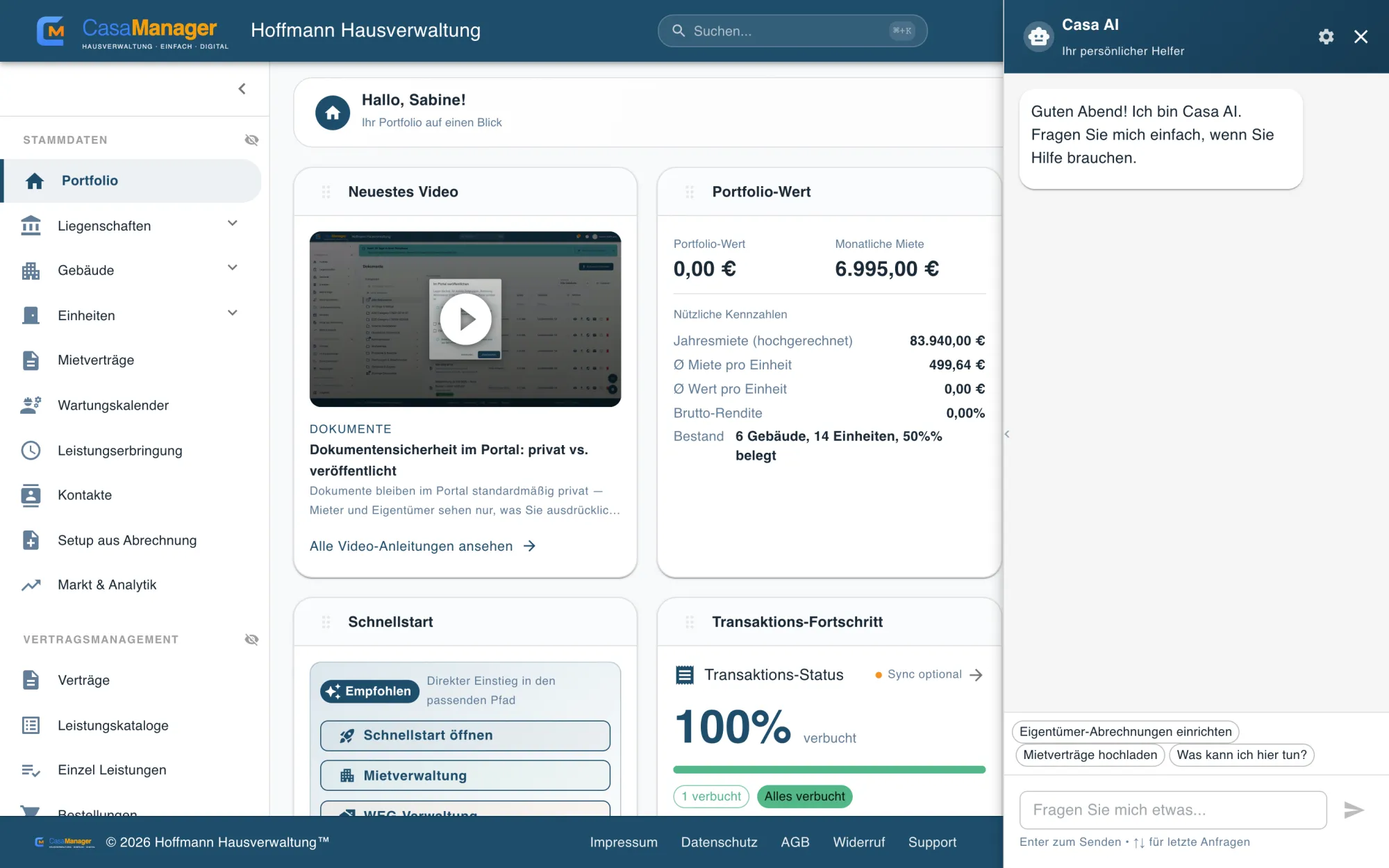Open Alle Video-Anleitungen ansehen link
The width and height of the screenshot is (1389, 868).
click(x=422, y=546)
